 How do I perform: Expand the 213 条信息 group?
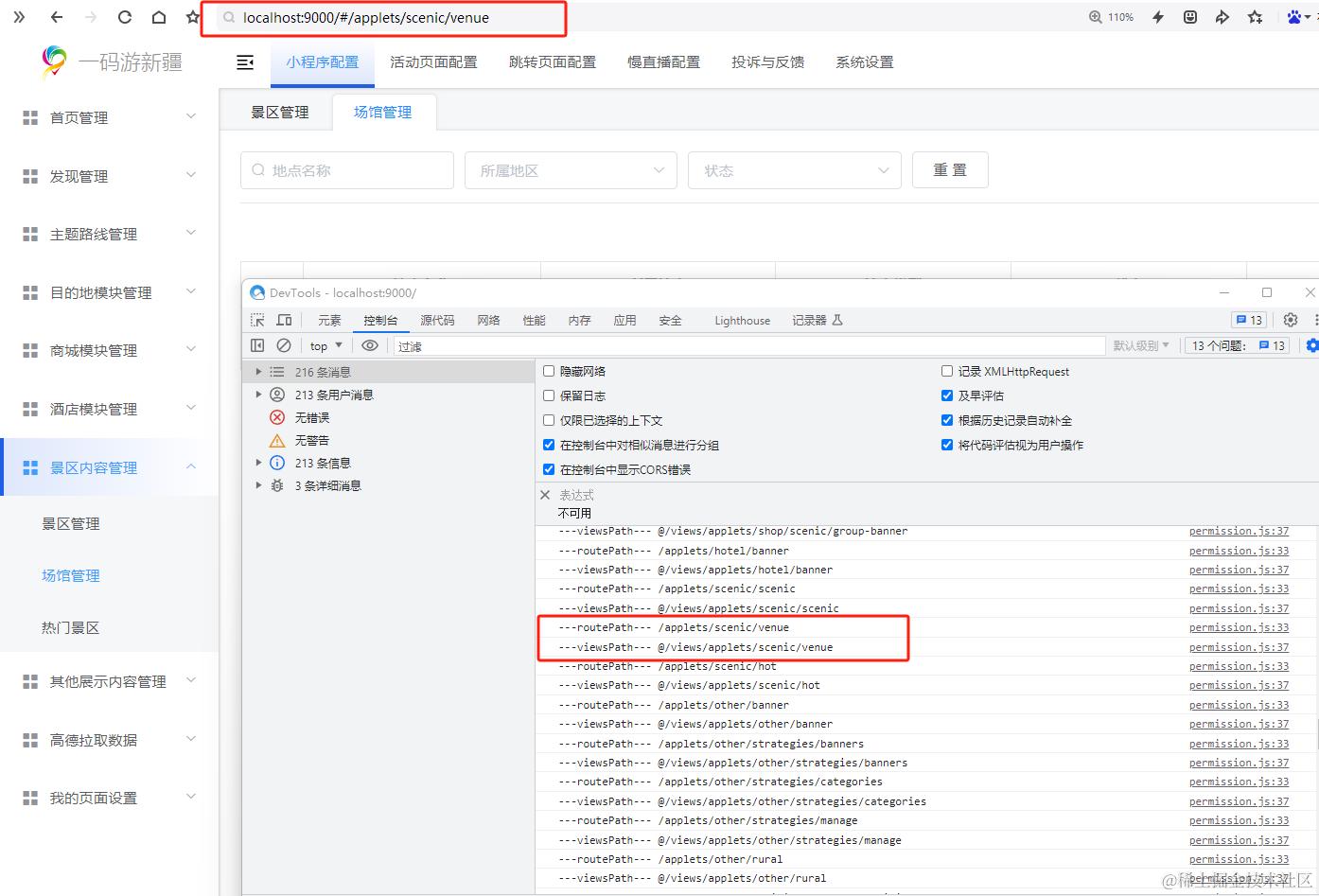pyautogui.click(x=258, y=463)
